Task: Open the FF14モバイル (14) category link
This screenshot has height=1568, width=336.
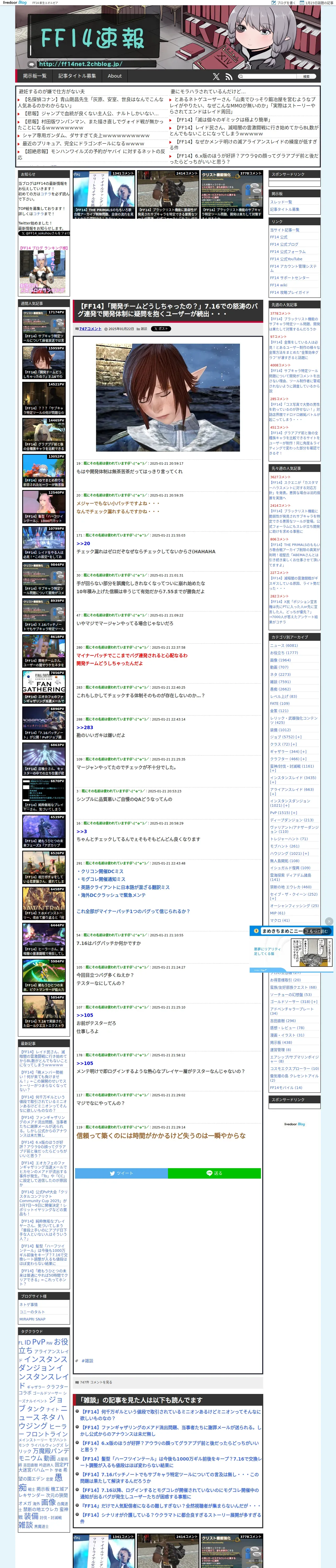Action: coord(286,1087)
